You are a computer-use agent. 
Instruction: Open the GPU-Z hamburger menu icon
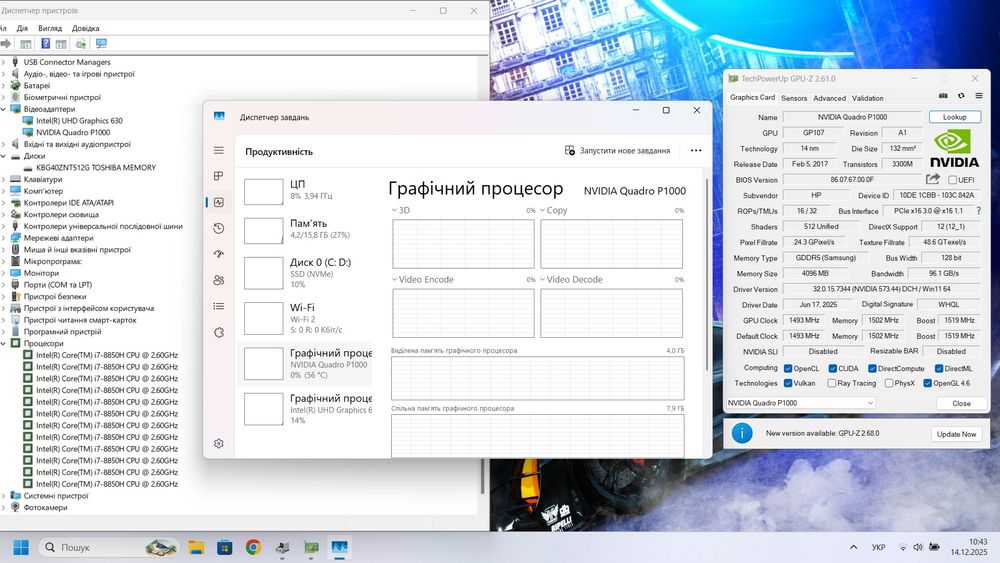pyautogui.click(x=979, y=96)
